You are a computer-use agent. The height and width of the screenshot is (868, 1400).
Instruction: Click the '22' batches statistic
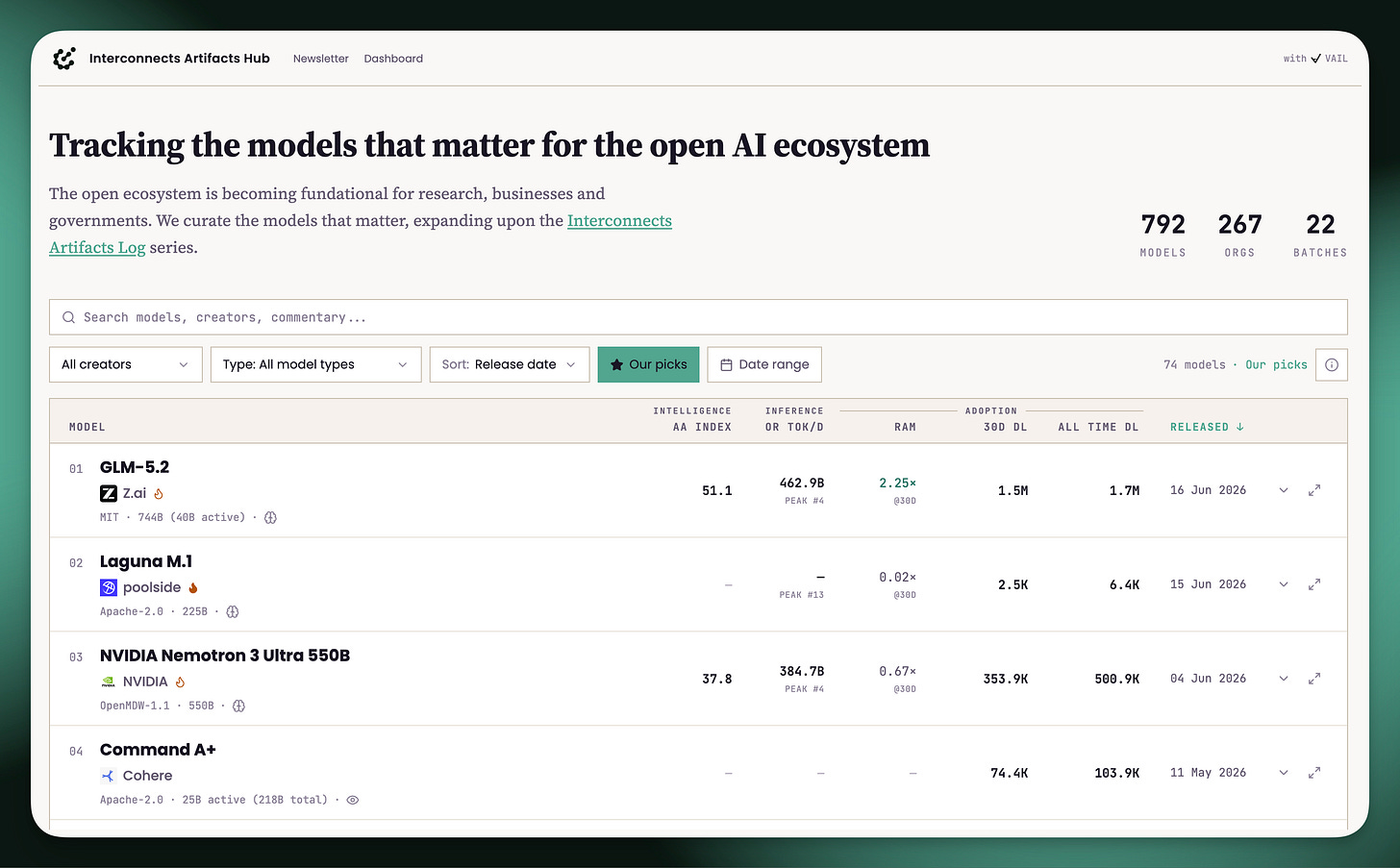1320,225
